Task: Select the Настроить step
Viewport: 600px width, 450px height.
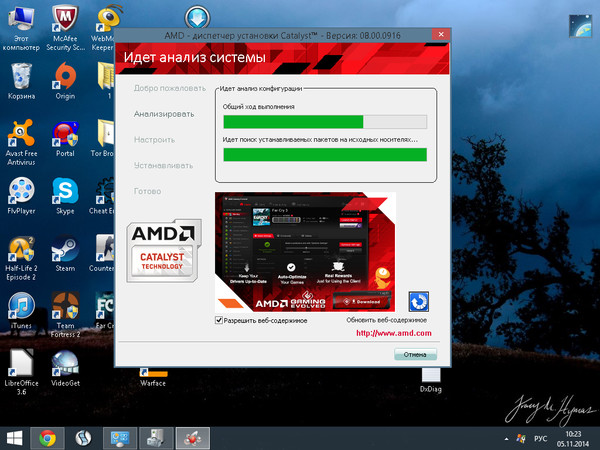Action: (x=154, y=140)
